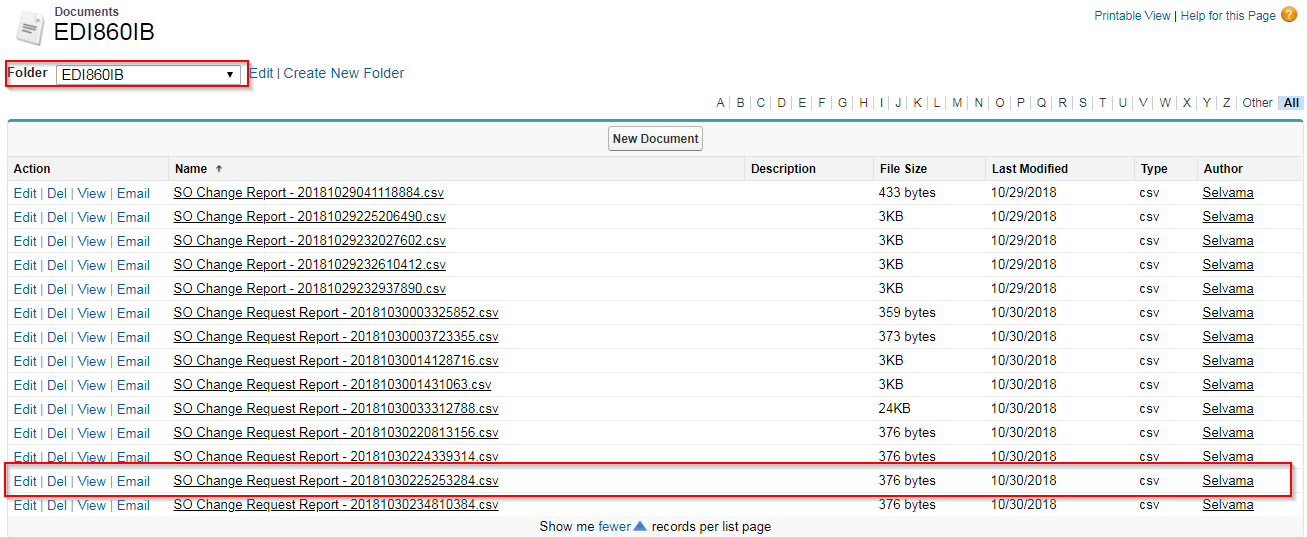Sort by Author column header

click(x=1223, y=169)
